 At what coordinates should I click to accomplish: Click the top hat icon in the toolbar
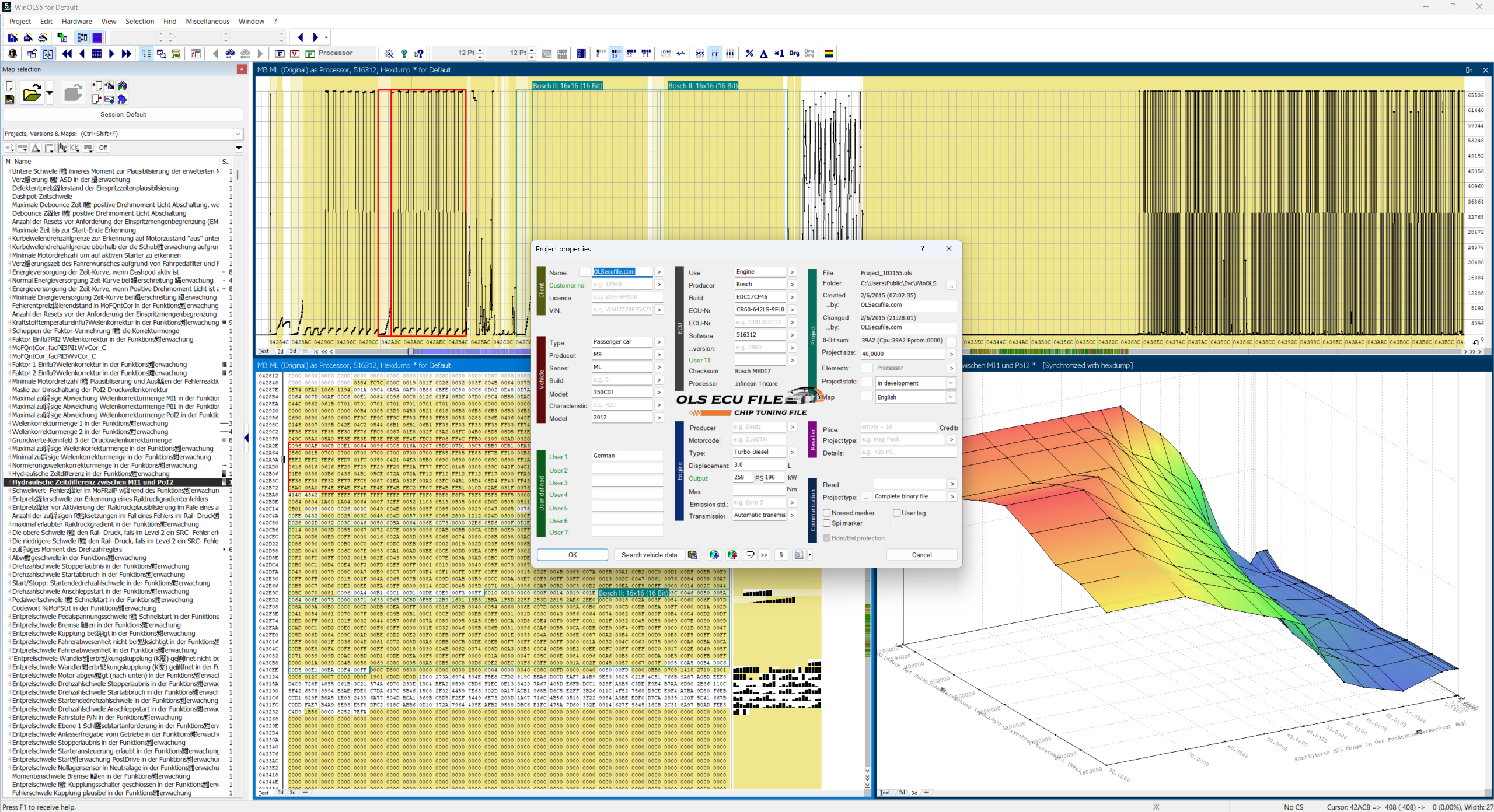pyautogui.click(x=13, y=54)
